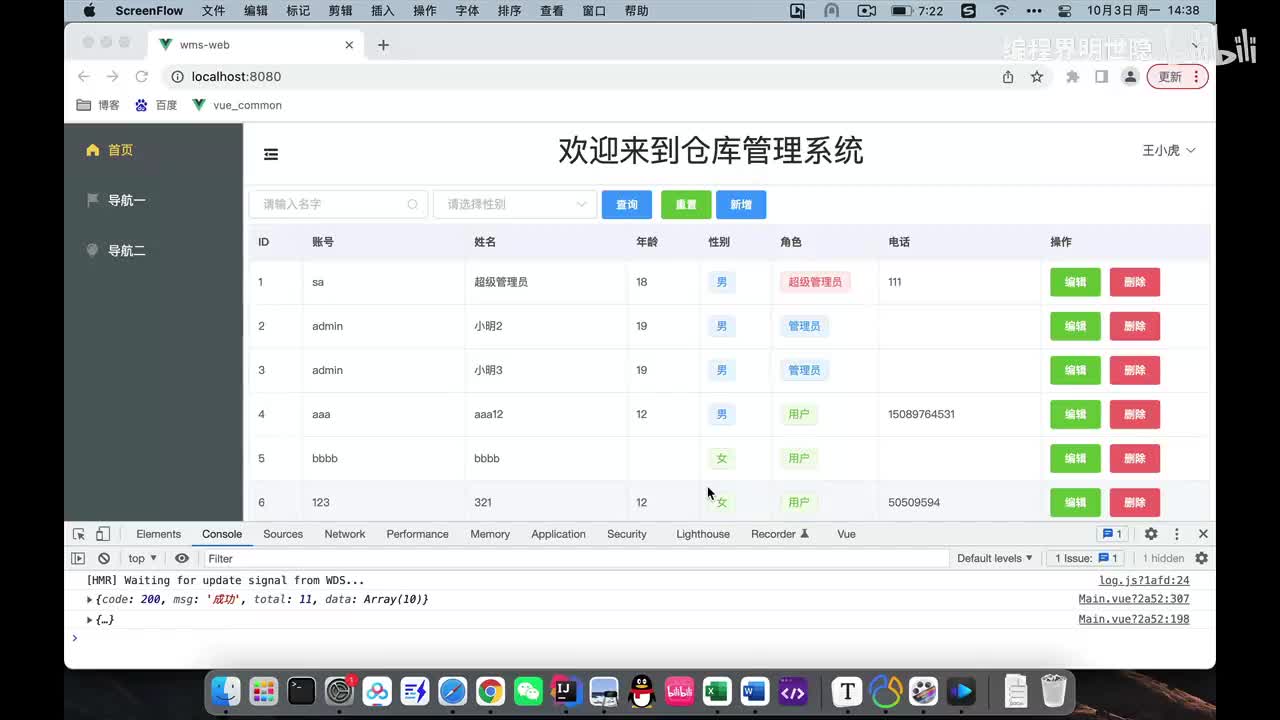The height and width of the screenshot is (720, 1280).
Task: Click 1 Issue indicator in console
Action: coord(1085,558)
